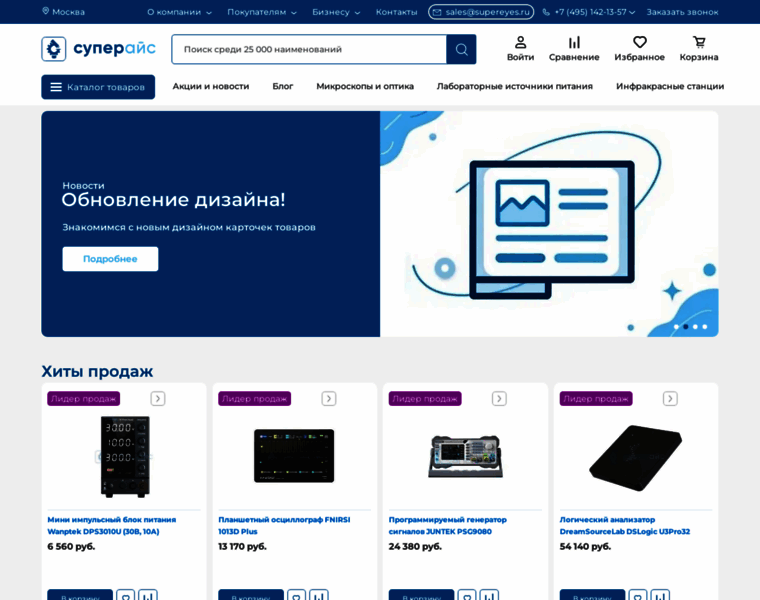This screenshot has height=600, width=760.
Task: Go to the Блог section
Action: (x=283, y=86)
